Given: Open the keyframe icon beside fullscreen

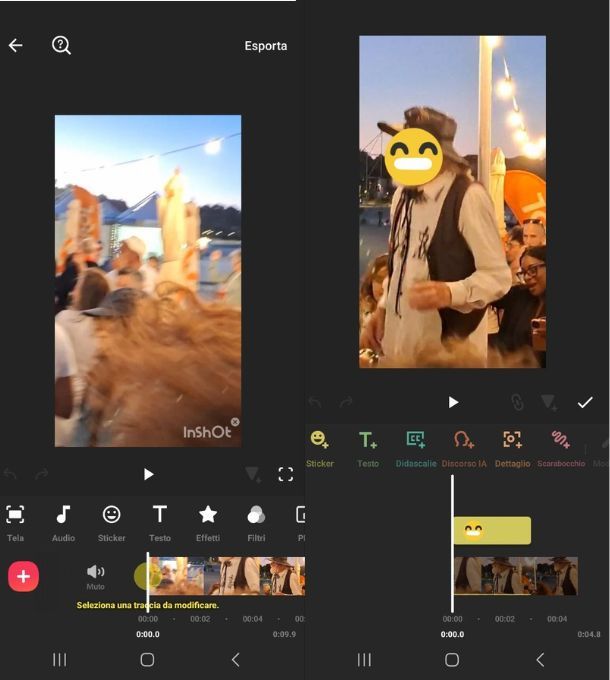Looking at the screenshot, I should pyautogui.click(x=253, y=474).
